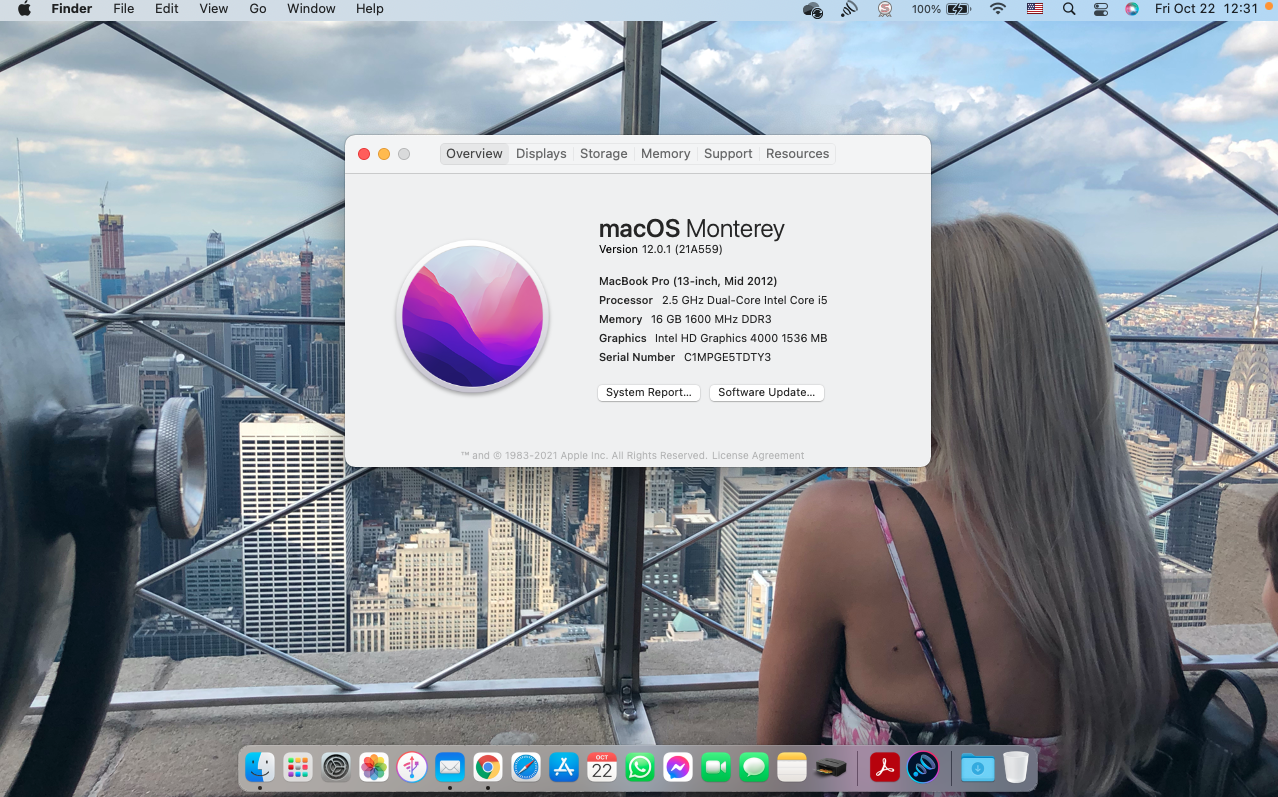Open the Downloads folder stack in dock

tap(977, 767)
